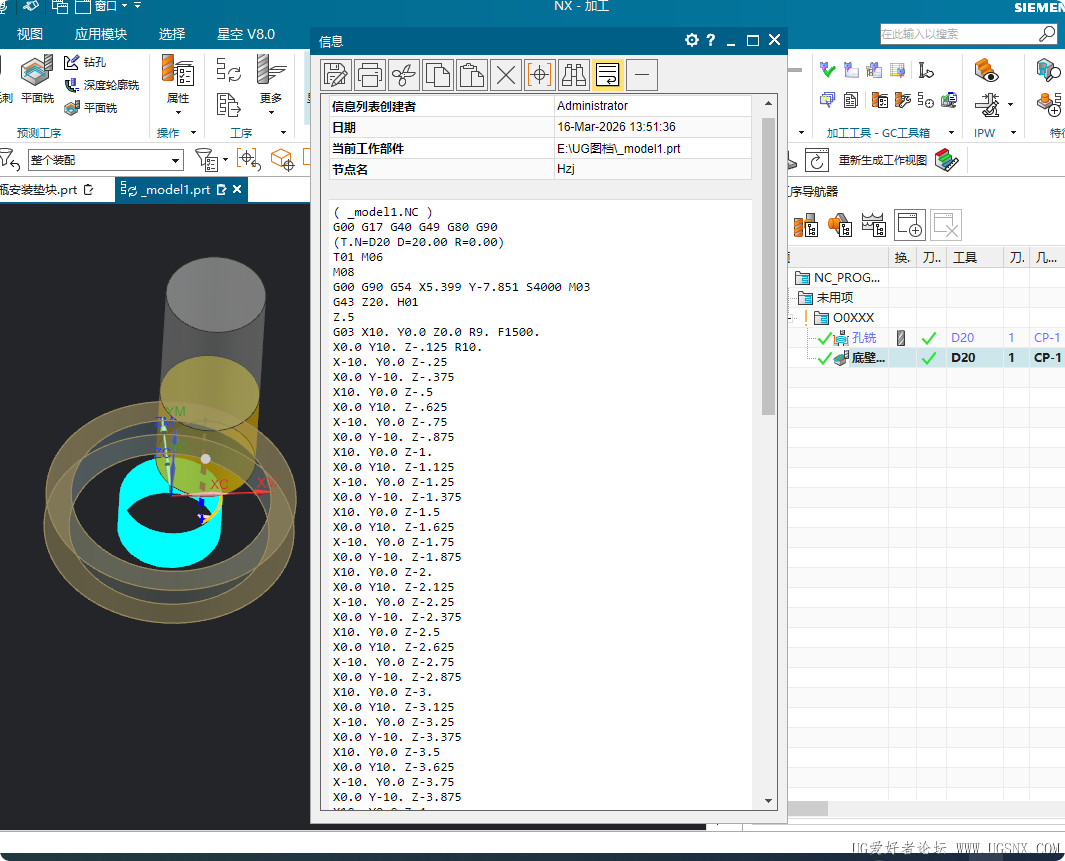Open the 整个装配 selection scope dropdown
The height and width of the screenshot is (861, 1065).
click(x=176, y=161)
